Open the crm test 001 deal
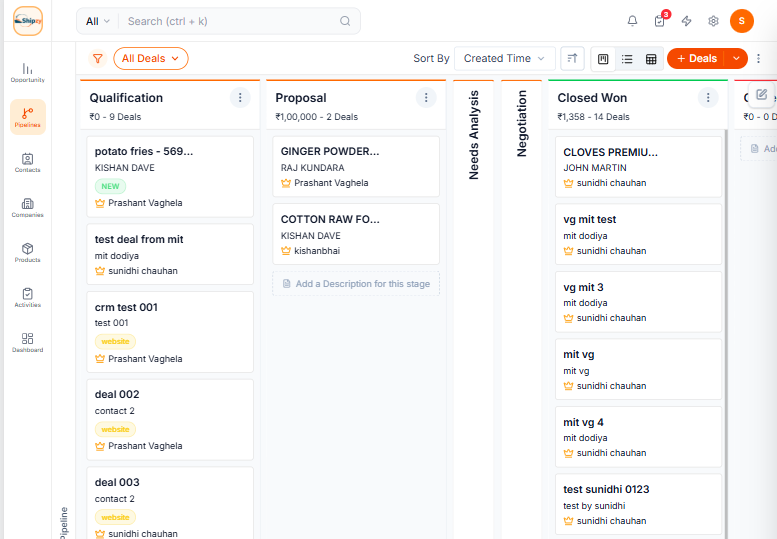The height and width of the screenshot is (539, 777). tap(170, 332)
